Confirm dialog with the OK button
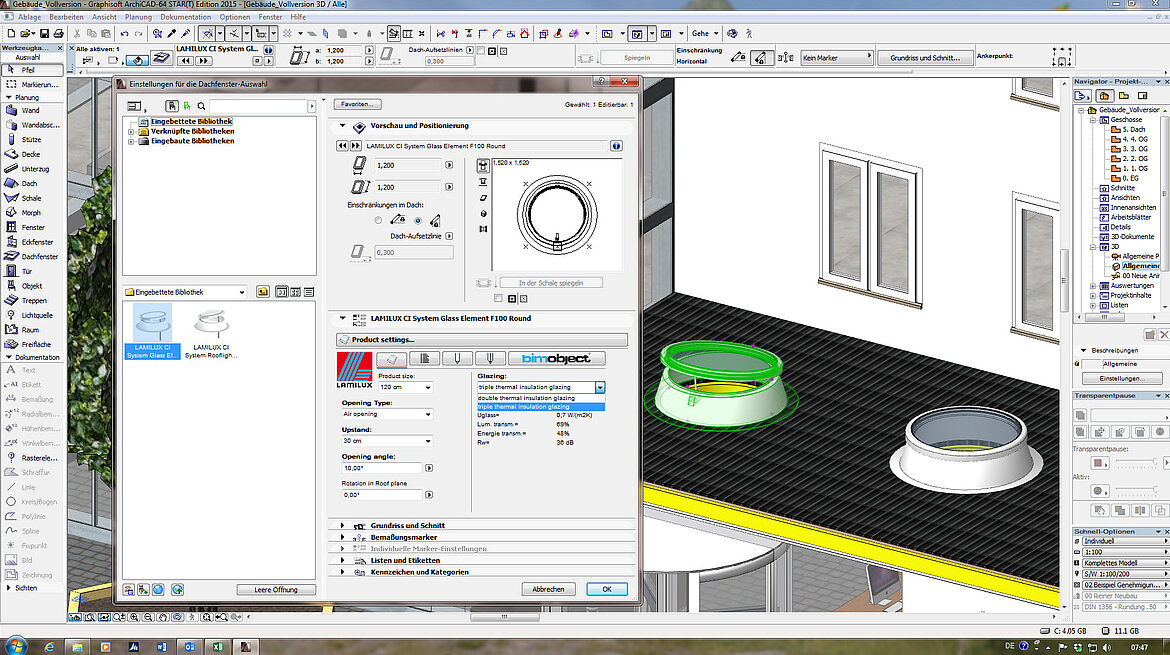Screen dimensions: 1170x655 [x=607, y=589]
